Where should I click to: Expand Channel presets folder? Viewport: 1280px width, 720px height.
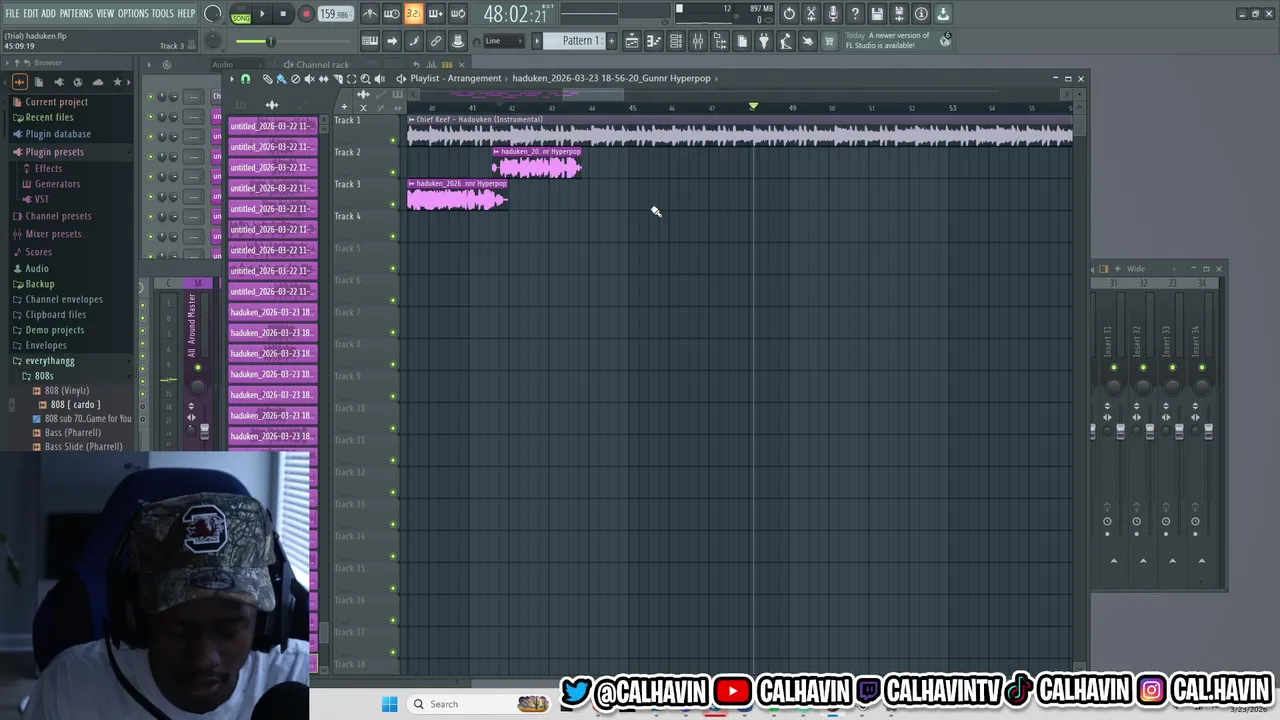(58, 216)
